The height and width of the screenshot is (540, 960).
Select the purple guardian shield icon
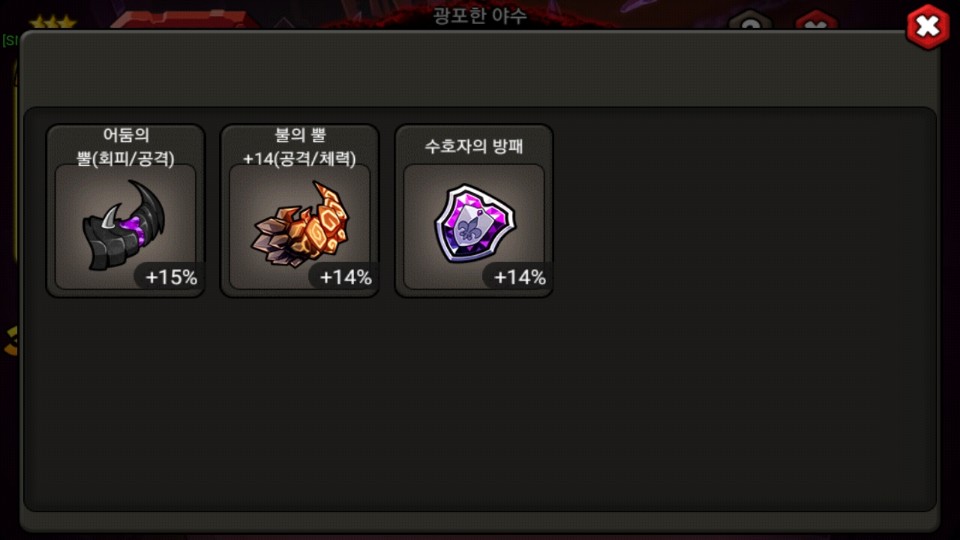474,223
